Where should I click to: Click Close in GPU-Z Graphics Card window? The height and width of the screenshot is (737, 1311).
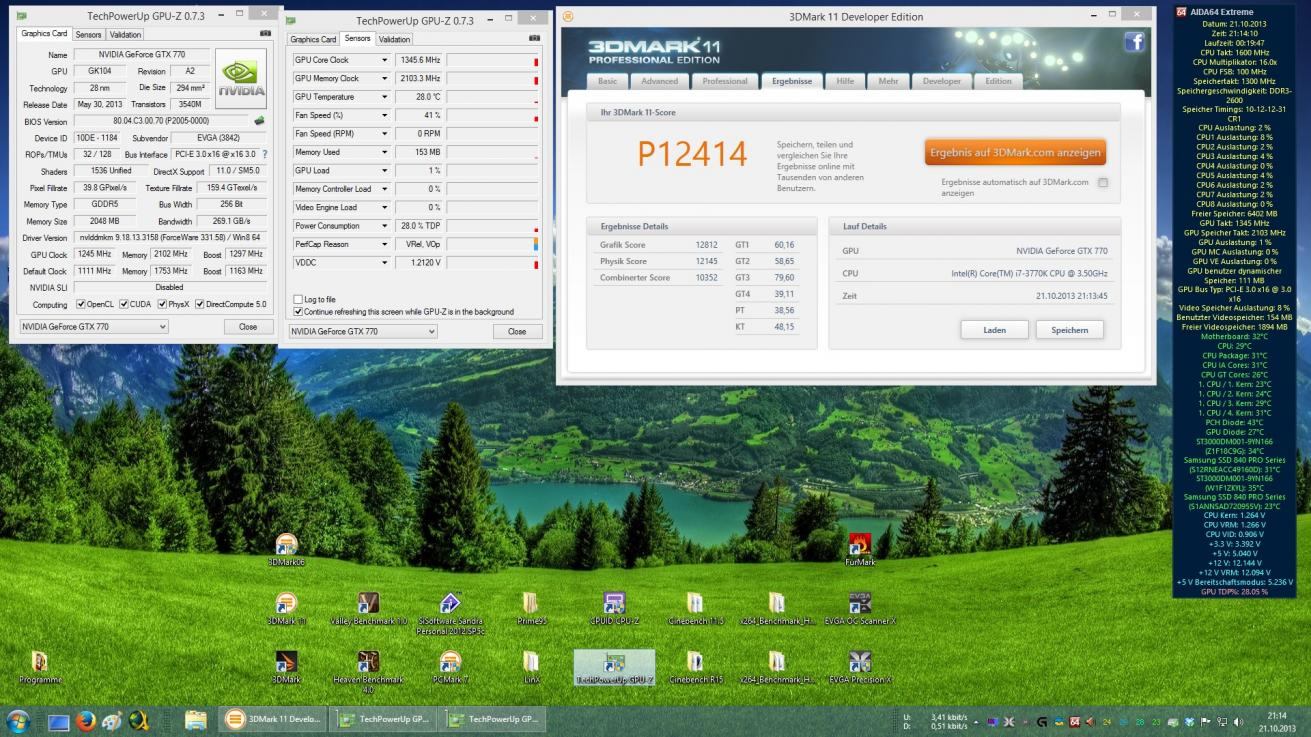coord(247,327)
